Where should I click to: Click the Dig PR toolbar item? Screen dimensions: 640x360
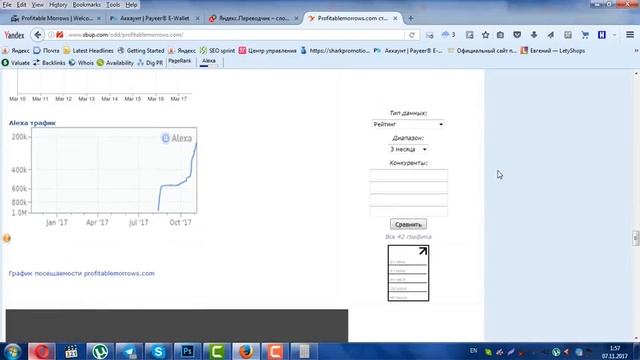(x=150, y=63)
